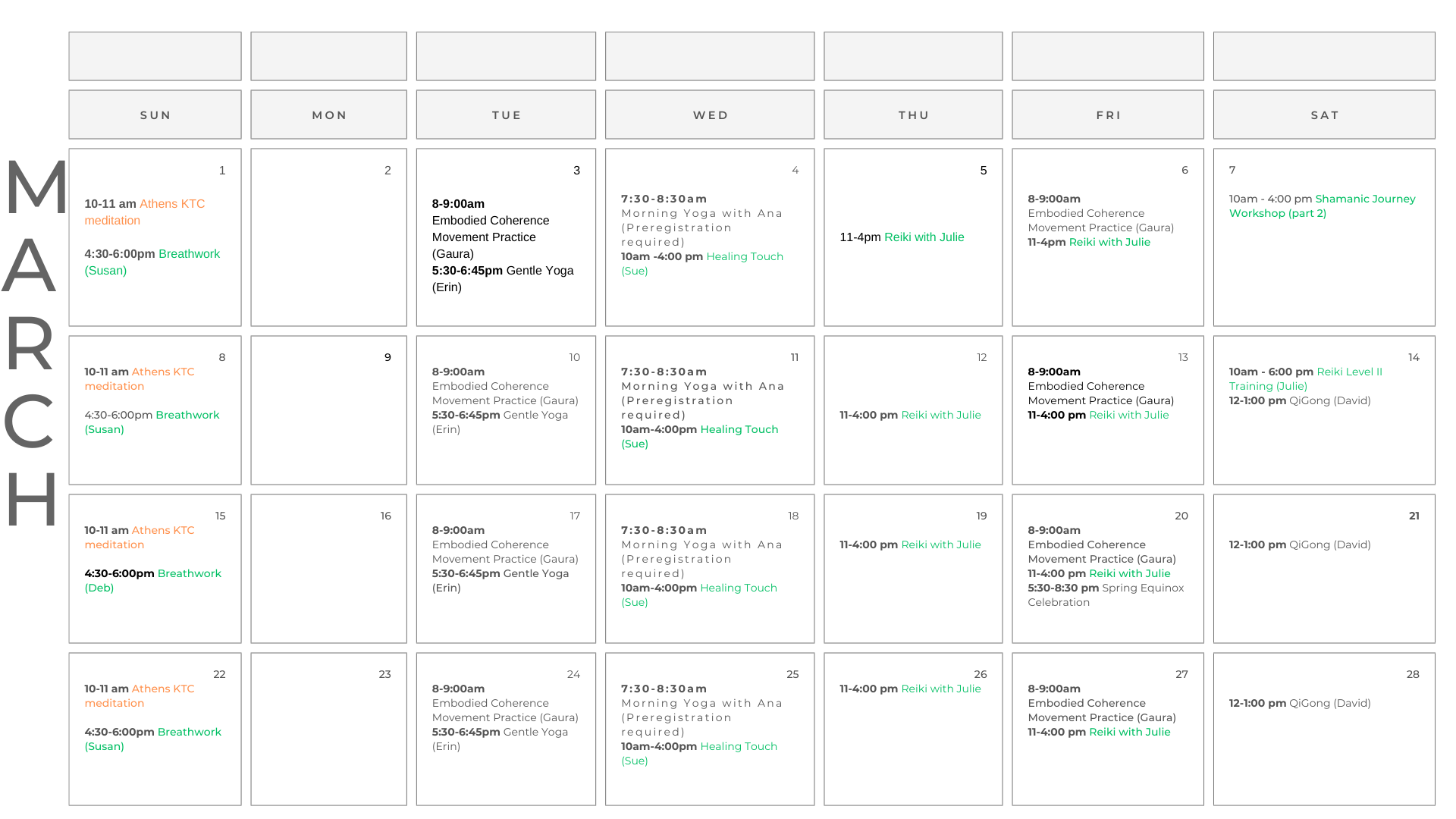Click Athens KTC meditation on March 22

162,689
